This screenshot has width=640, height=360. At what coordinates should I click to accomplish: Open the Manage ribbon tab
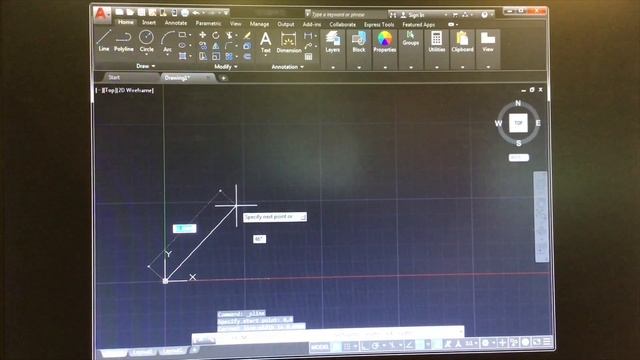click(259, 24)
